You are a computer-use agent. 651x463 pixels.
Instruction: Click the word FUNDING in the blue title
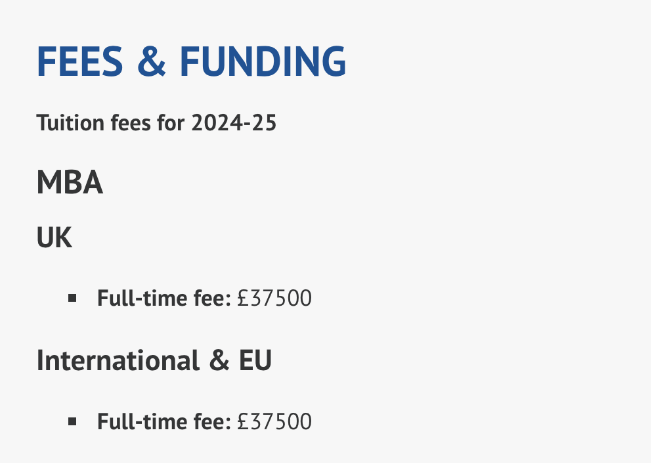(263, 61)
